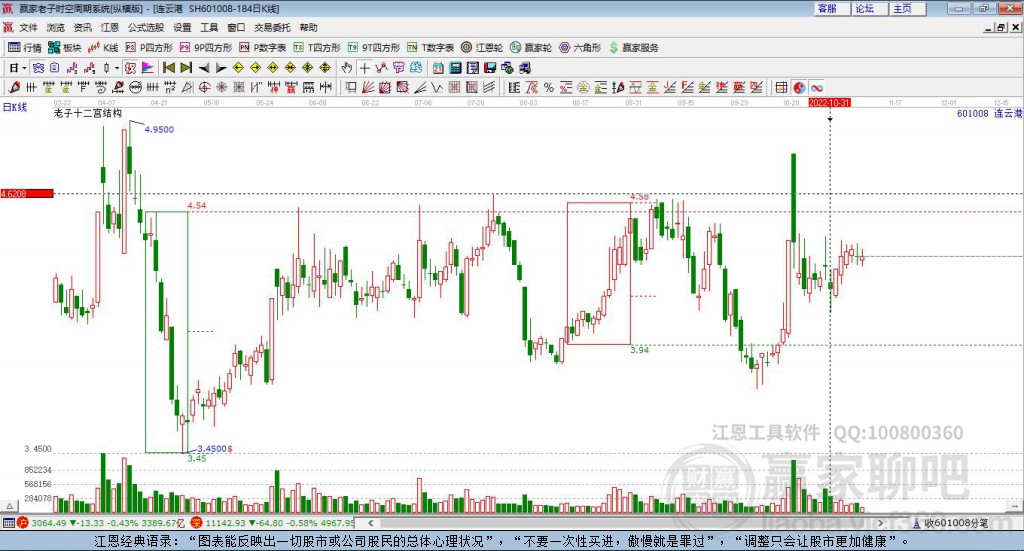Open the P四方形 tool
This screenshot has width=1024, height=551.
(149, 48)
